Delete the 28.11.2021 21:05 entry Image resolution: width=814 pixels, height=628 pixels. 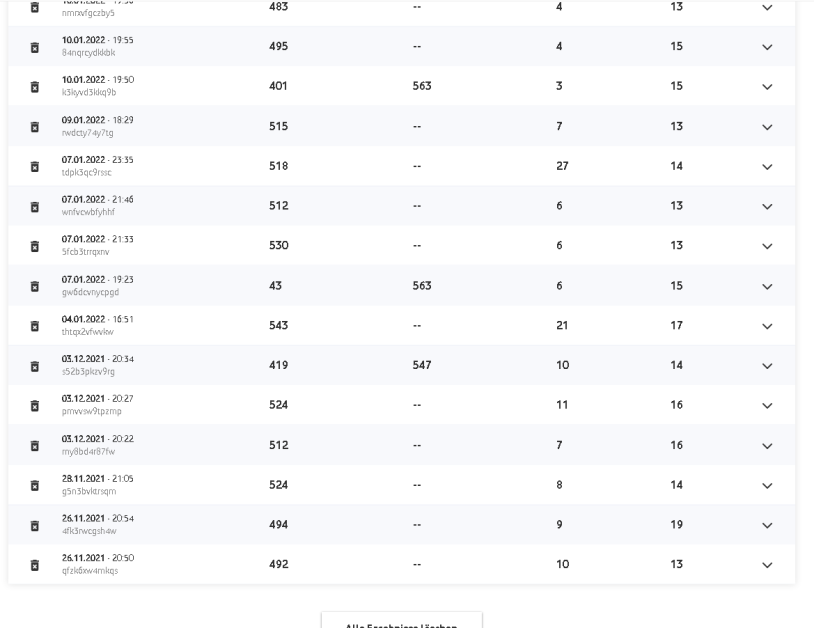pyautogui.click(x=35, y=485)
